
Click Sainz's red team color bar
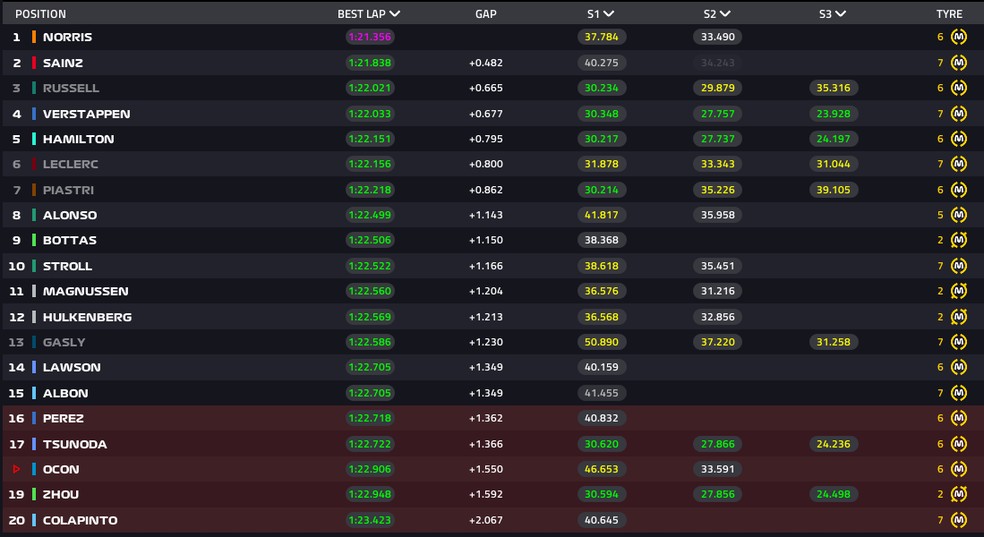[34, 63]
